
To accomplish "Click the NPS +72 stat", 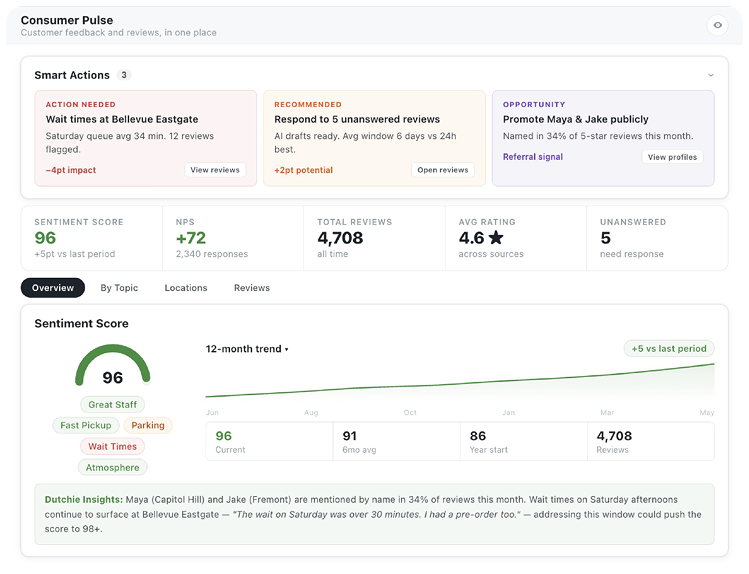I will (x=233, y=238).
